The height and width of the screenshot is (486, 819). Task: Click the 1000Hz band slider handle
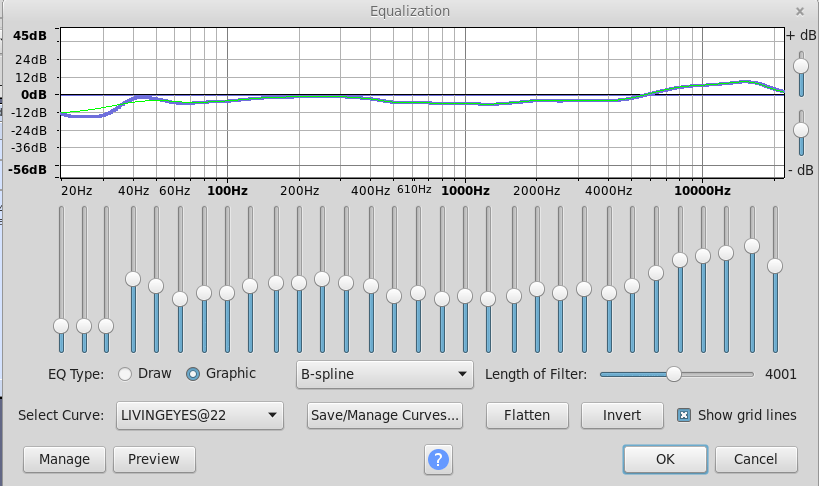click(x=465, y=296)
